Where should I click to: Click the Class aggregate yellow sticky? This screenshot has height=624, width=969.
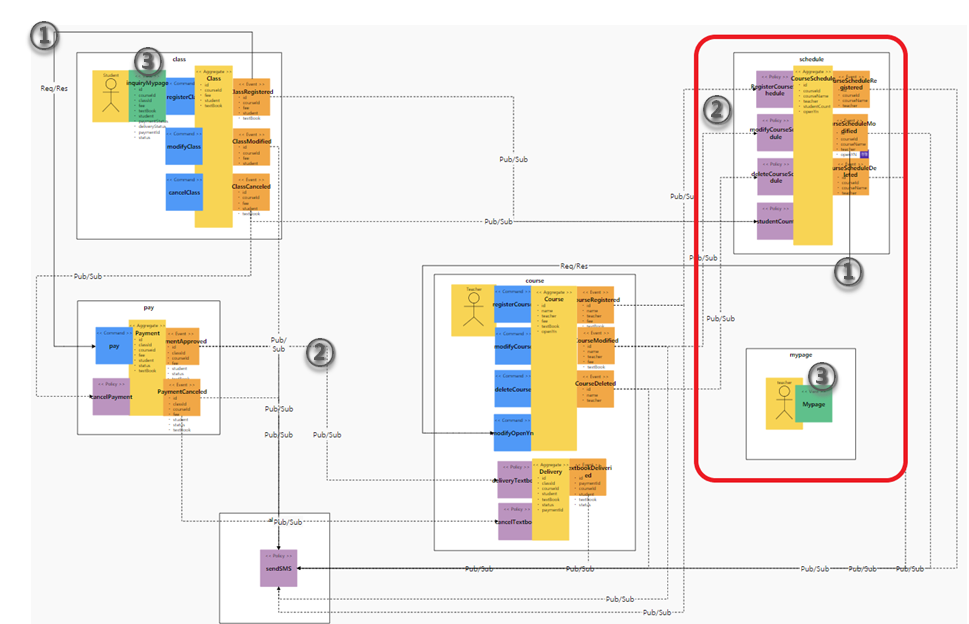214,146
